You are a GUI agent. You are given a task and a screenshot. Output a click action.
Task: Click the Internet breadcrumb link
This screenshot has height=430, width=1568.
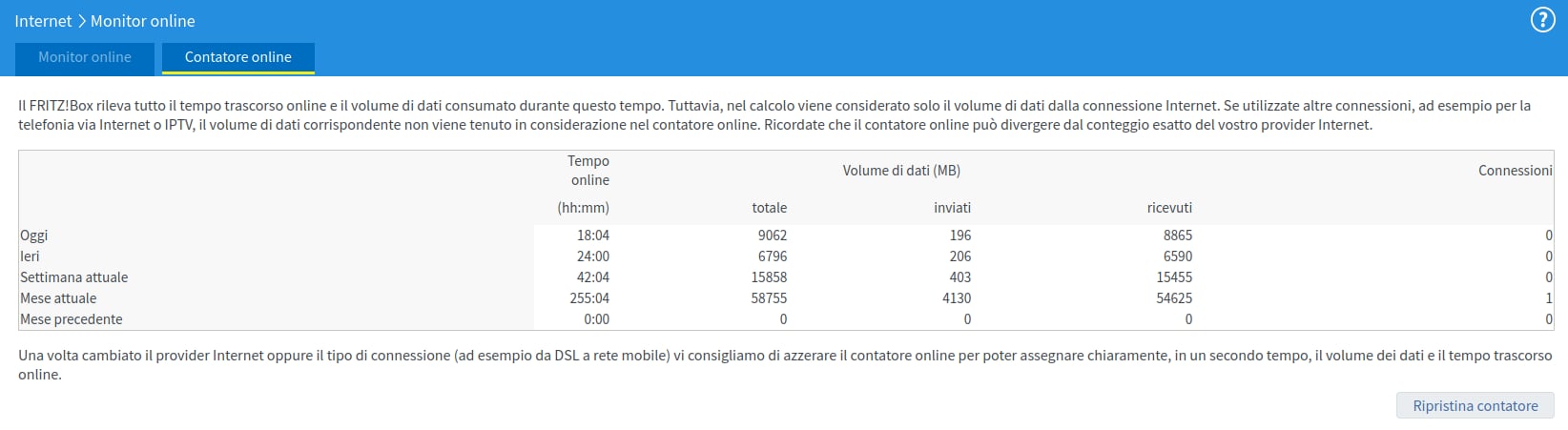tap(43, 21)
